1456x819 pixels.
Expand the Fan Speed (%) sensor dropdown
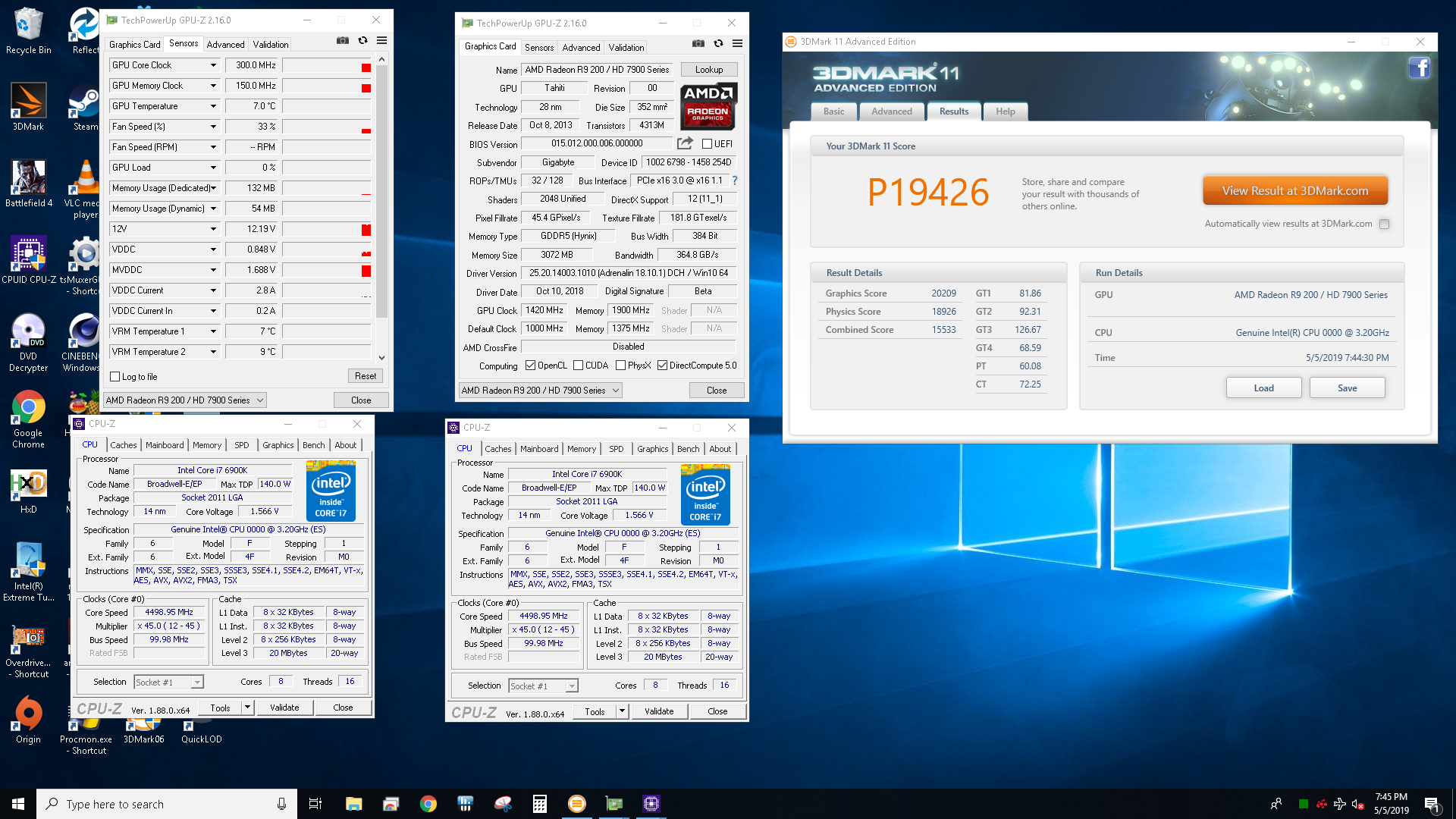213,127
